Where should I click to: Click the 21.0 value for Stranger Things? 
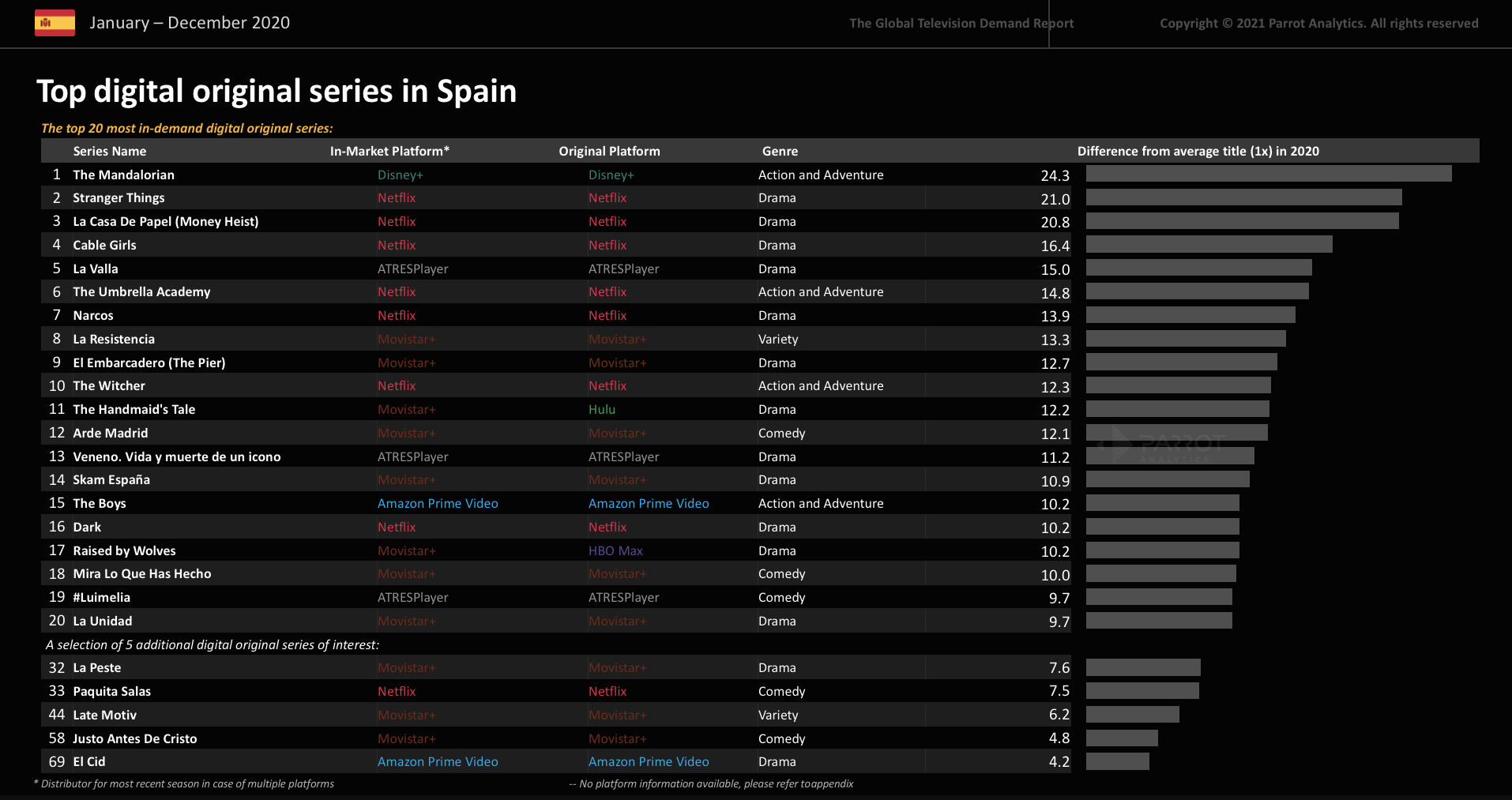pyautogui.click(x=1055, y=200)
